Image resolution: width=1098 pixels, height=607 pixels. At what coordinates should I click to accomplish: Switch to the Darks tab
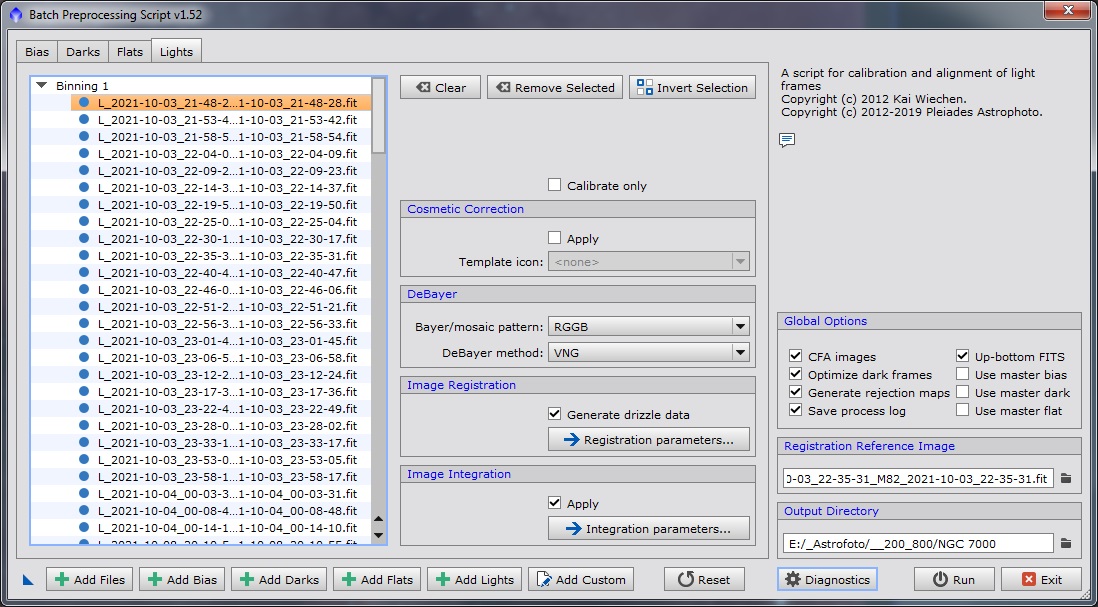(x=83, y=52)
